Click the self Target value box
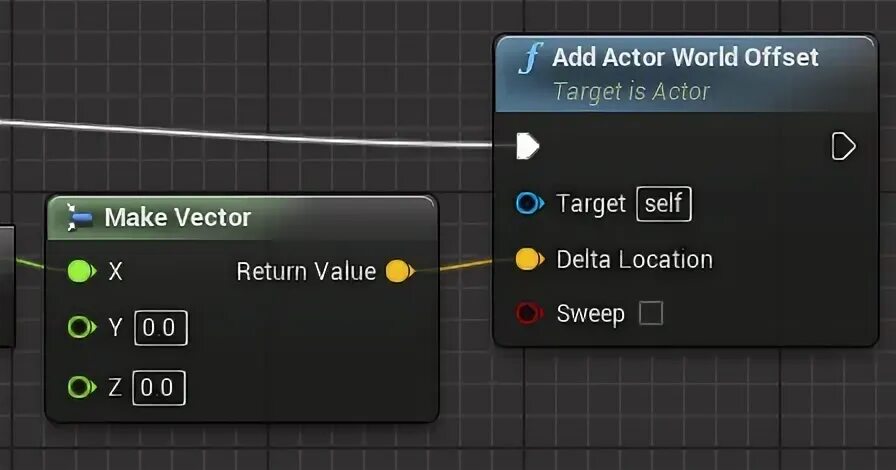Screen dimensions: 896x470 pyautogui.click(x=664, y=204)
